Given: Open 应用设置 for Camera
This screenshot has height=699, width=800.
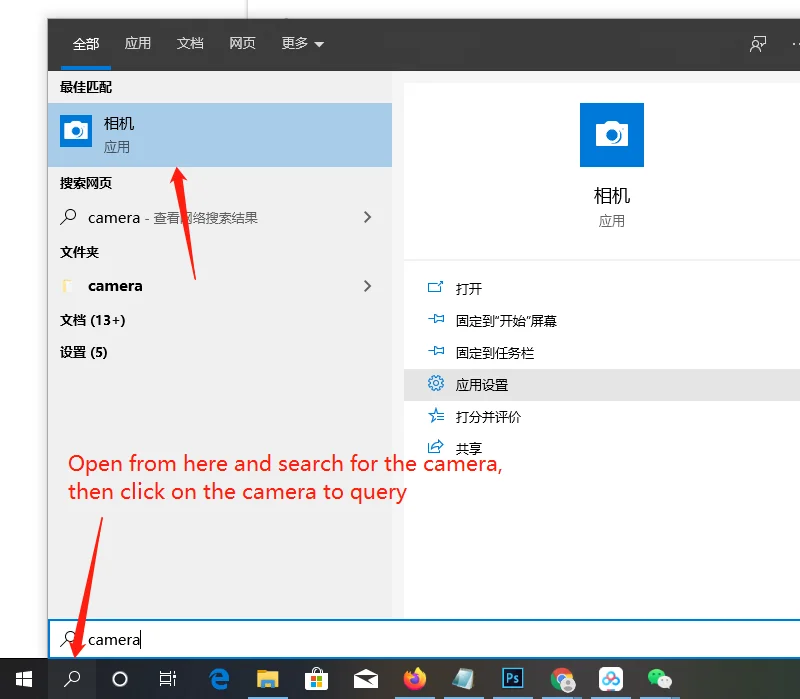Looking at the screenshot, I should [x=602, y=385].
